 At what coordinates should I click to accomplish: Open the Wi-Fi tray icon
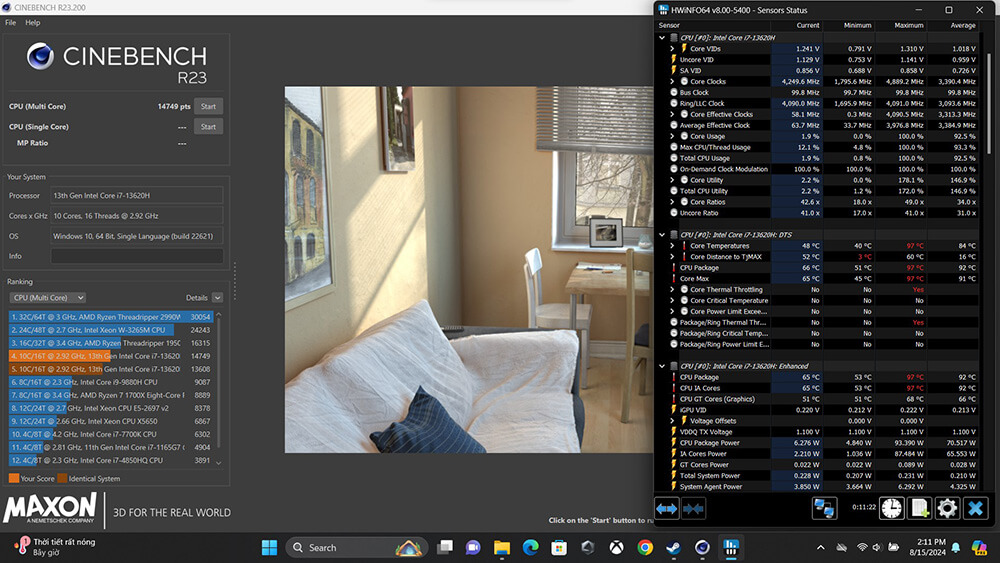point(862,548)
